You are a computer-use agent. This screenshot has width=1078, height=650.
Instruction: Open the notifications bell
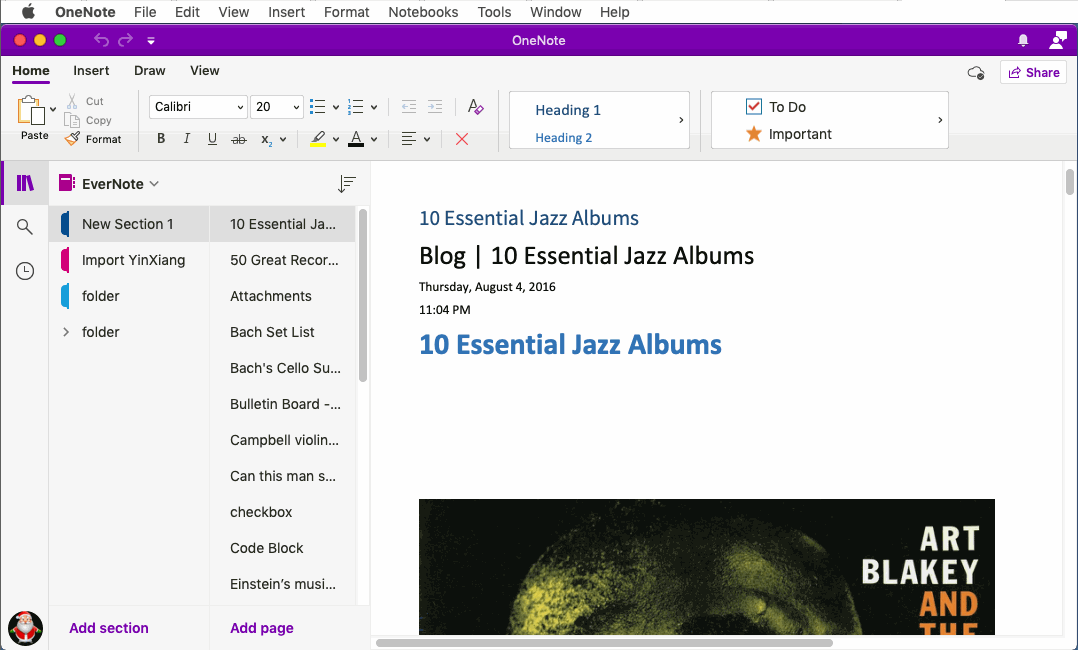[x=1023, y=40]
